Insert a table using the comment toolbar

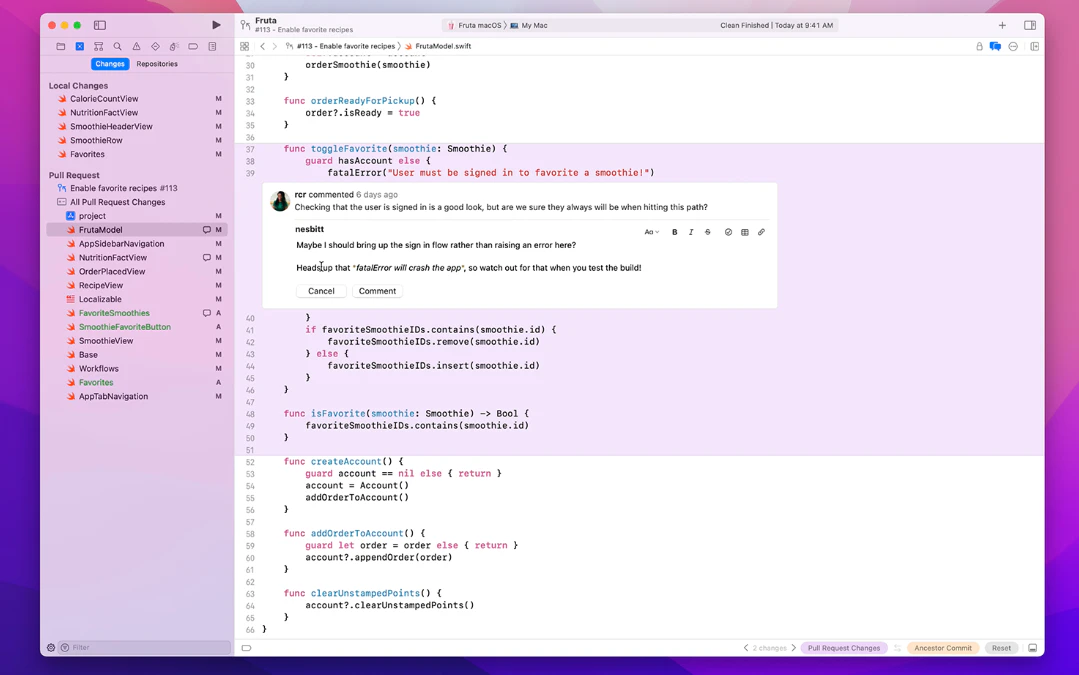[745, 232]
